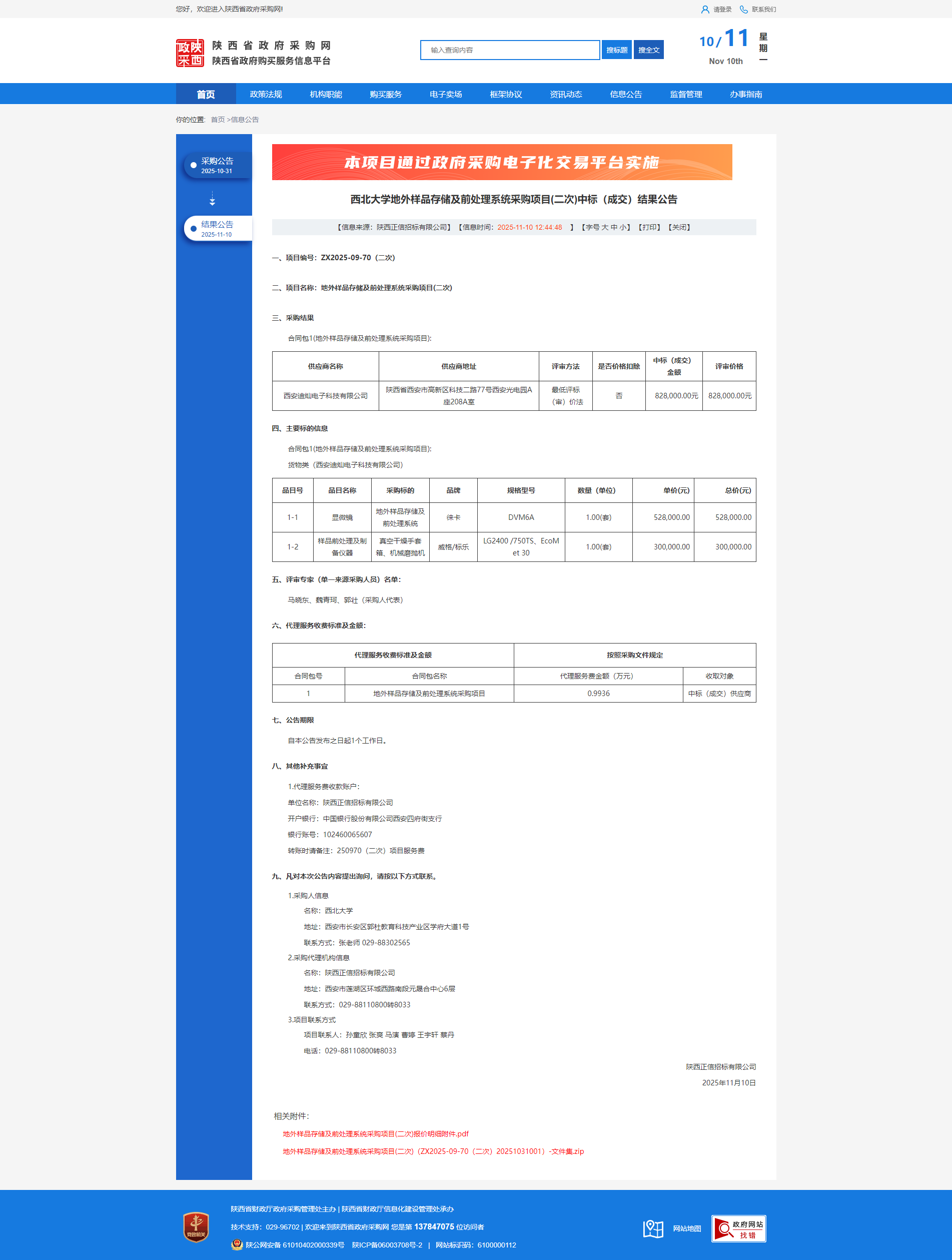The height and width of the screenshot is (1260, 952).
Task: Click the down arrow between timeline steps
Action: point(213,199)
